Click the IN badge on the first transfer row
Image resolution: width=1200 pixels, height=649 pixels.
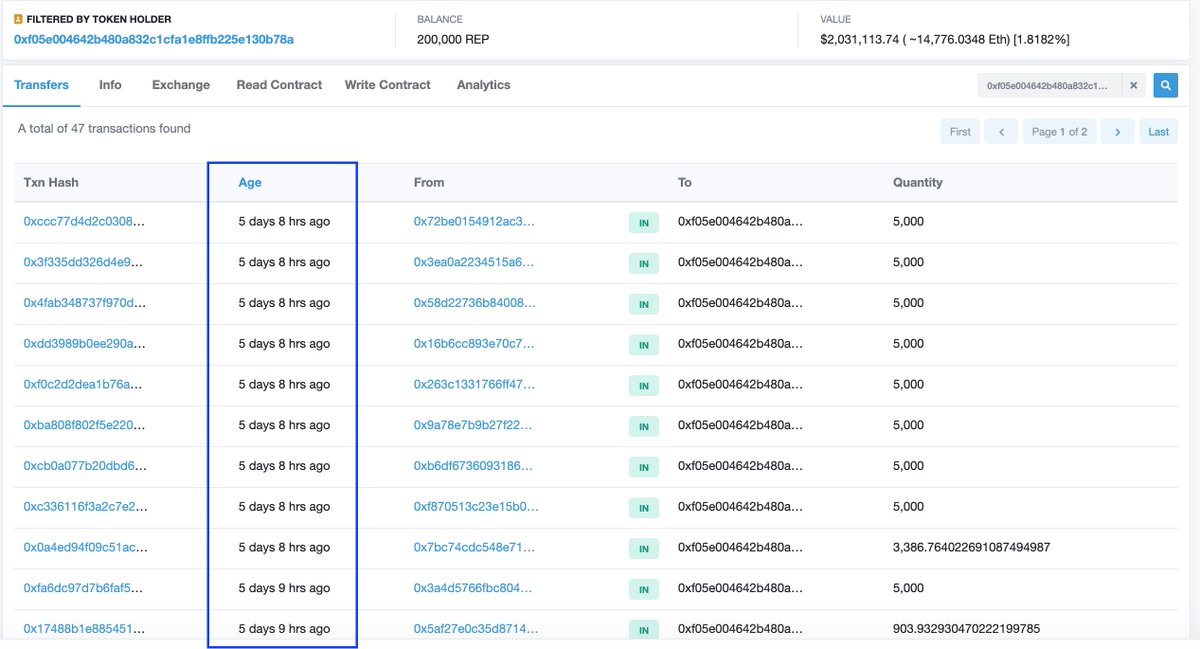tap(644, 222)
